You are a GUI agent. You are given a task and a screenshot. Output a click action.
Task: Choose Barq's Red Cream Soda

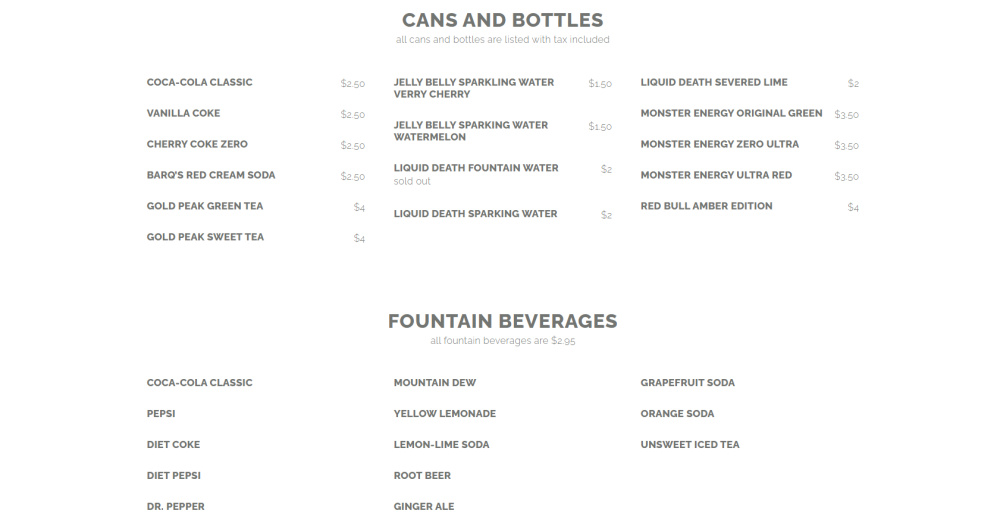(211, 175)
